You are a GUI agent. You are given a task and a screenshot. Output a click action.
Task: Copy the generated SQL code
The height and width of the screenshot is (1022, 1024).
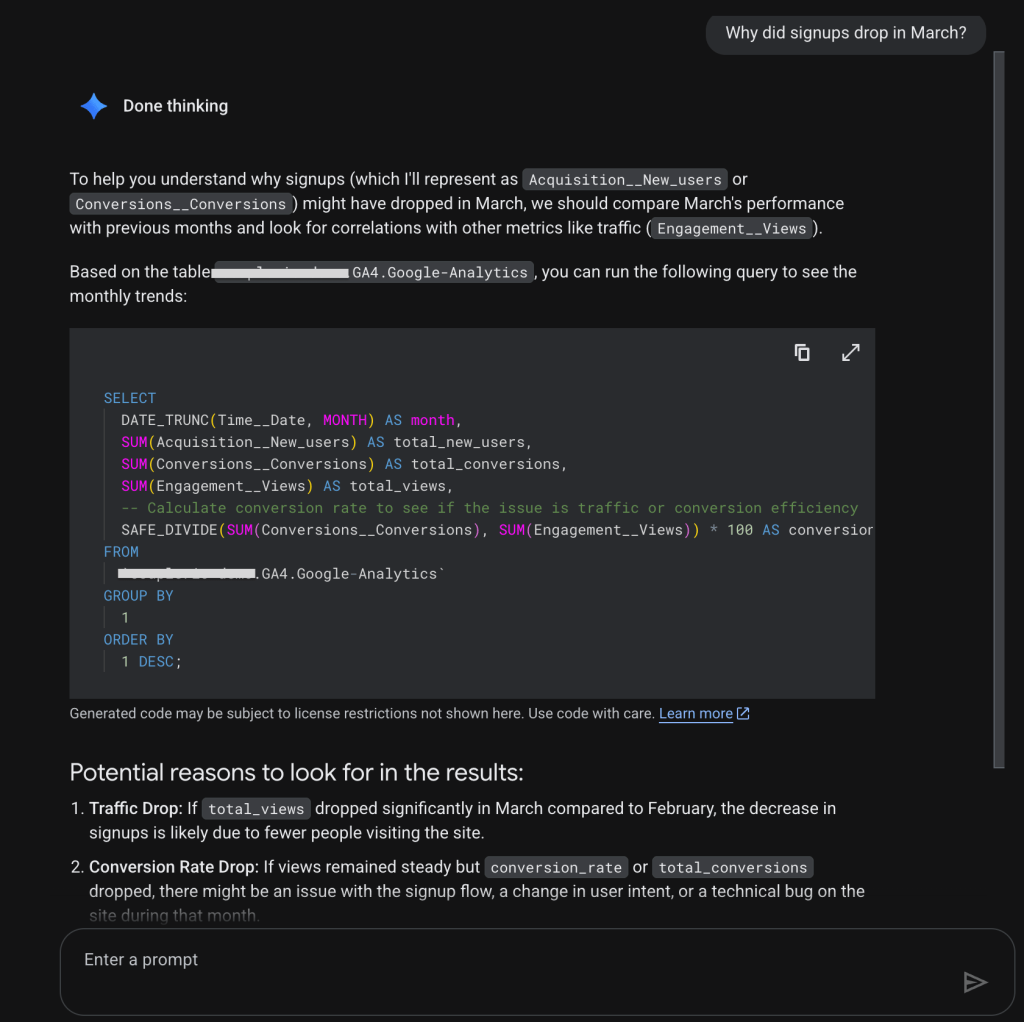coord(802,353)
